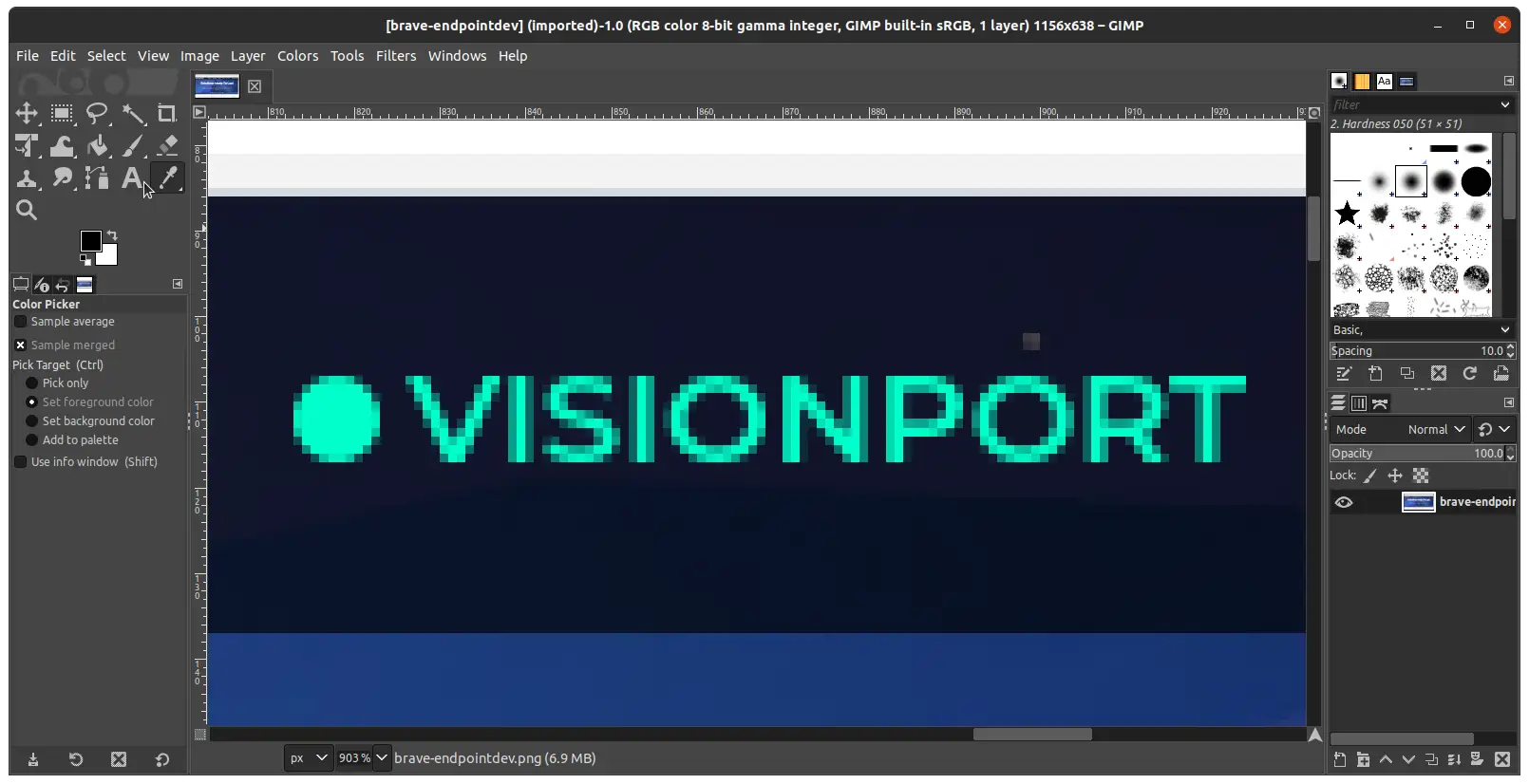Refresh the brushes list
This screenshot has width=1529, height=784.
coord(1470,374)
